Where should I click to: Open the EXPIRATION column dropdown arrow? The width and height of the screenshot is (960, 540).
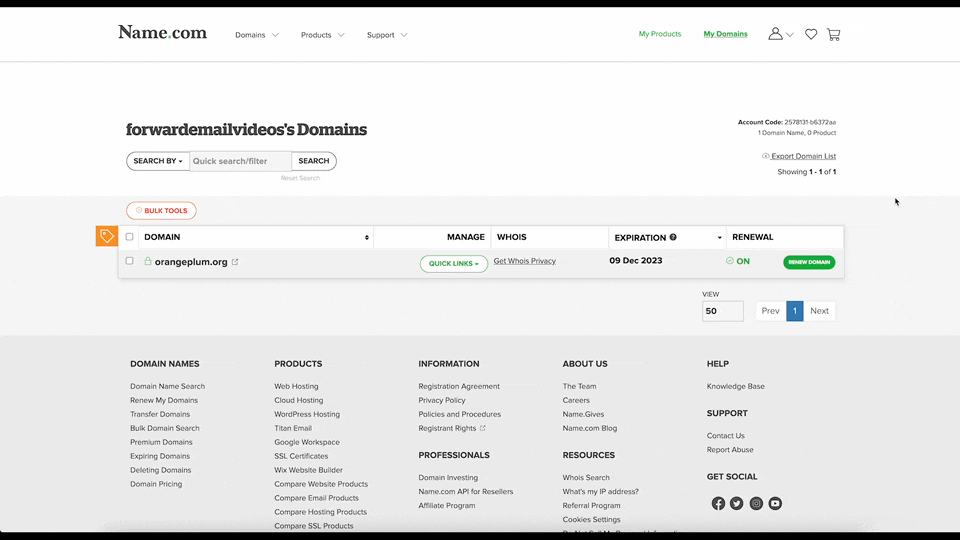tap(719, 238)
